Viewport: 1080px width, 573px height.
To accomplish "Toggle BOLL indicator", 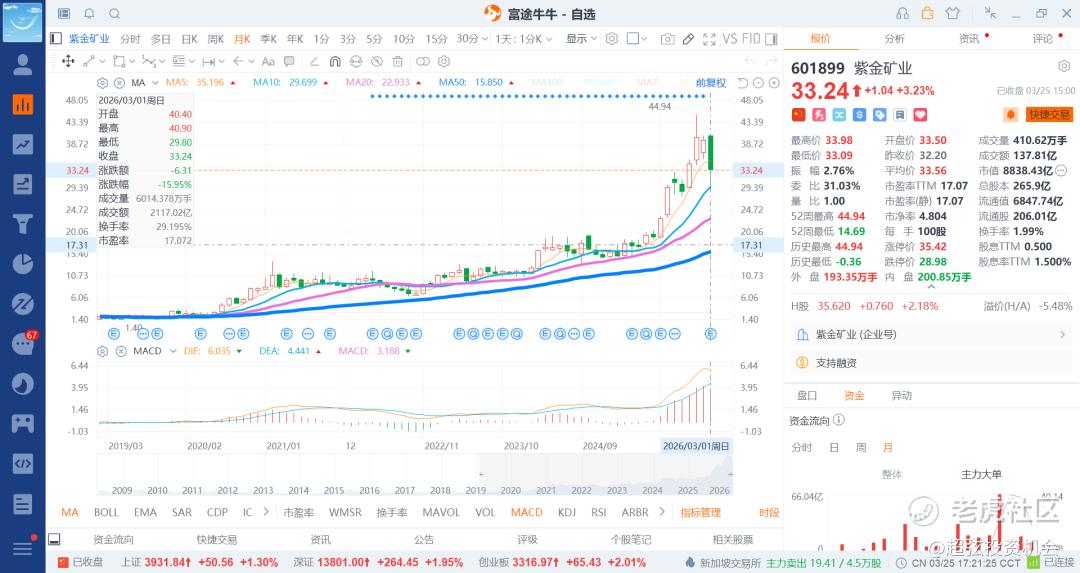I will click(x=106, y=512).
